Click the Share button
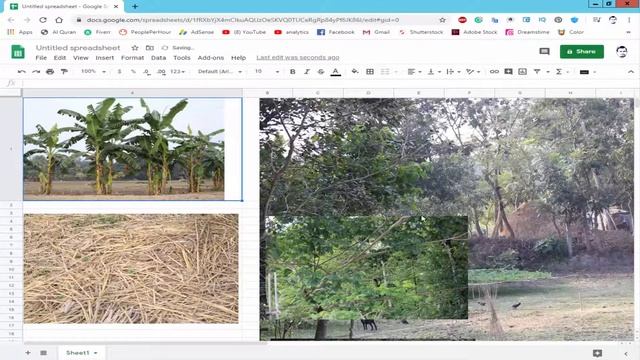Viewport: 640px width, 360px height. [582, 51]
